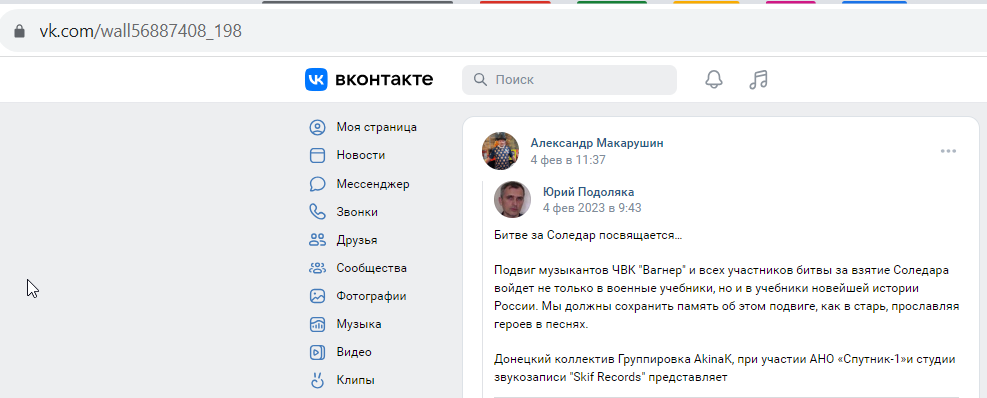Open original post date 4 фев 2023
Screen dimensions: 987x398
(x=592, y=208)
